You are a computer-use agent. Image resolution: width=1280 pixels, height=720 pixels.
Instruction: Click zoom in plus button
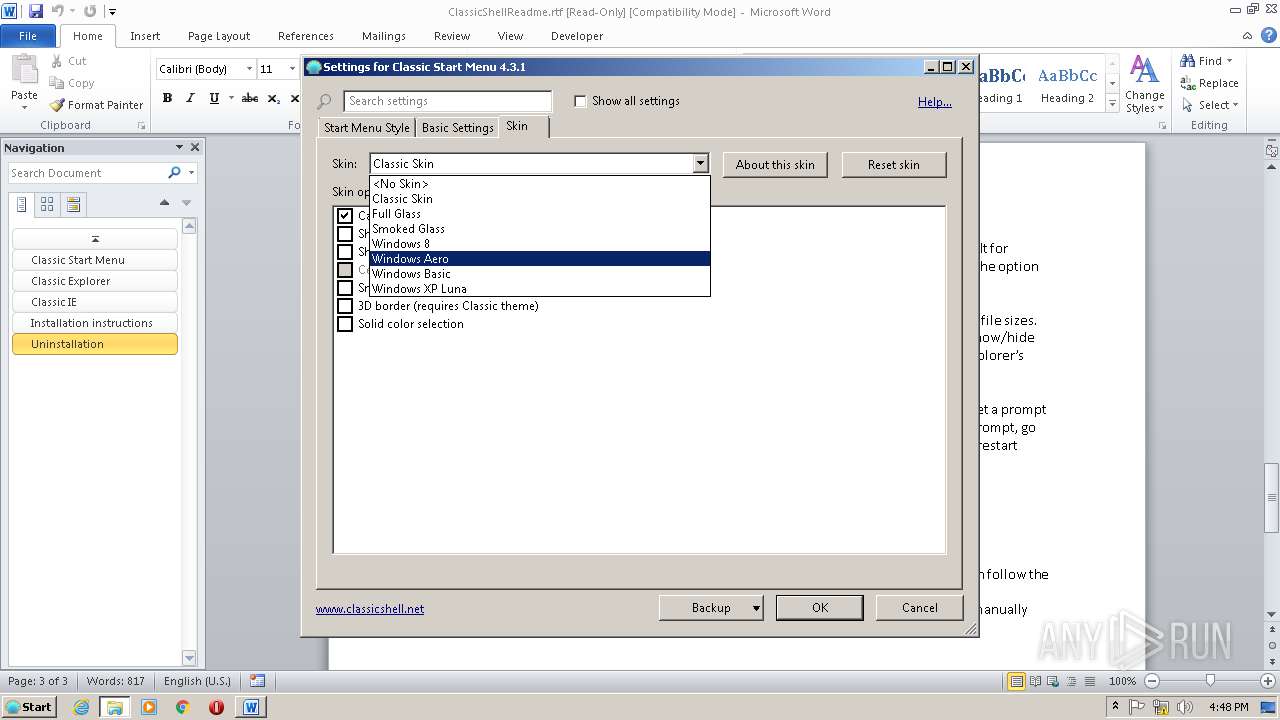coord(1267,681)
